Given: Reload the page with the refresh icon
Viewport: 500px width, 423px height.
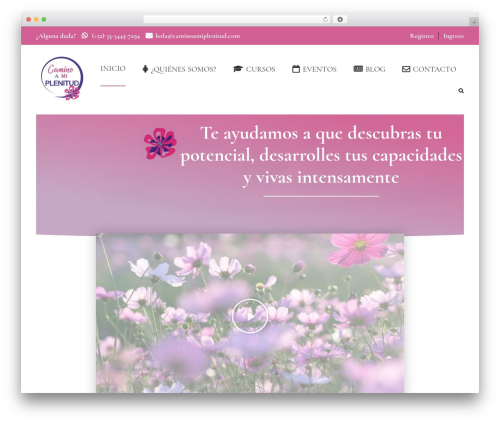Looking at the screenshot, I should (x=325, y=20).
